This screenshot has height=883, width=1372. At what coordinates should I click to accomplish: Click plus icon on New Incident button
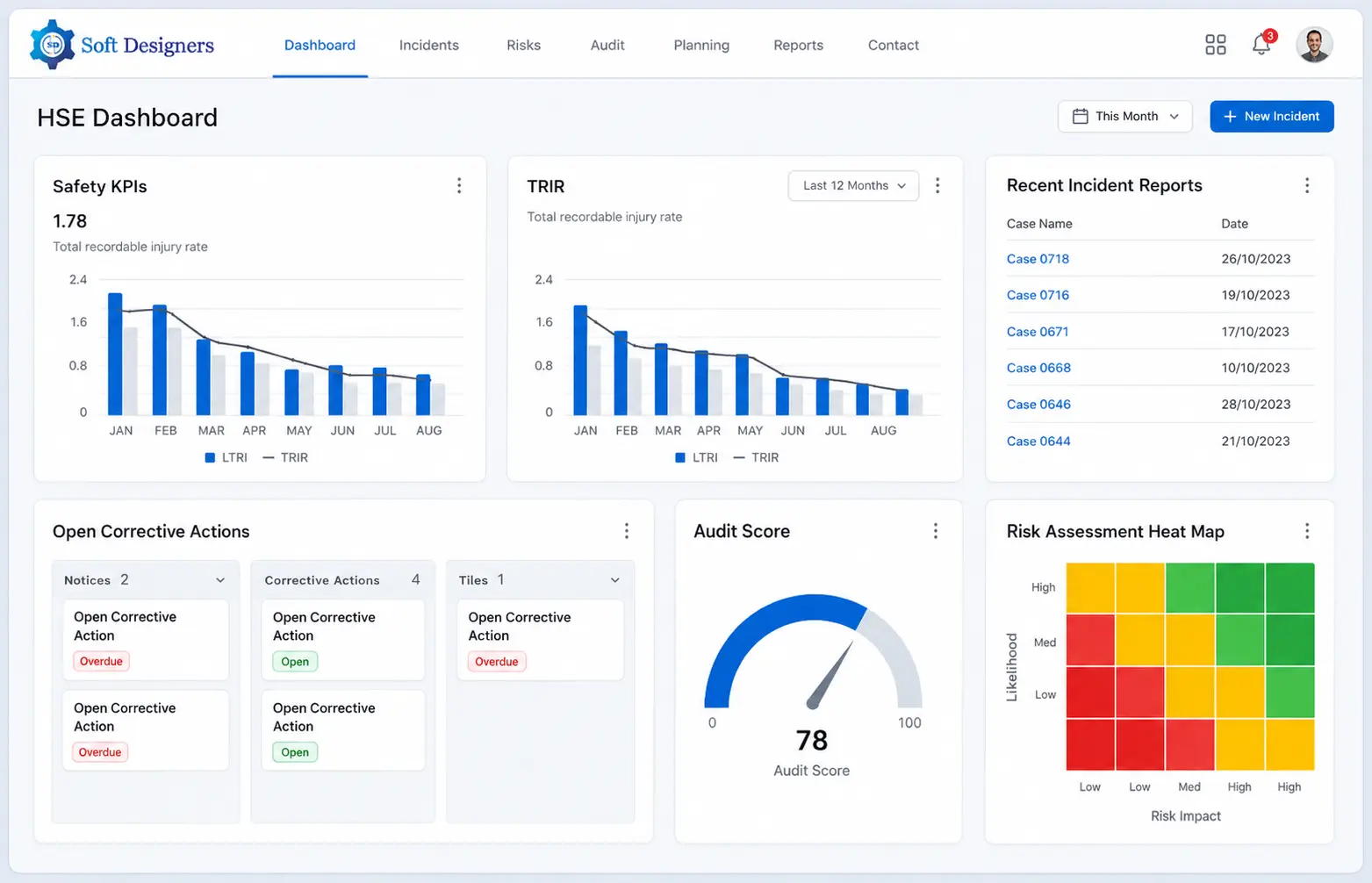point(1230,116)
